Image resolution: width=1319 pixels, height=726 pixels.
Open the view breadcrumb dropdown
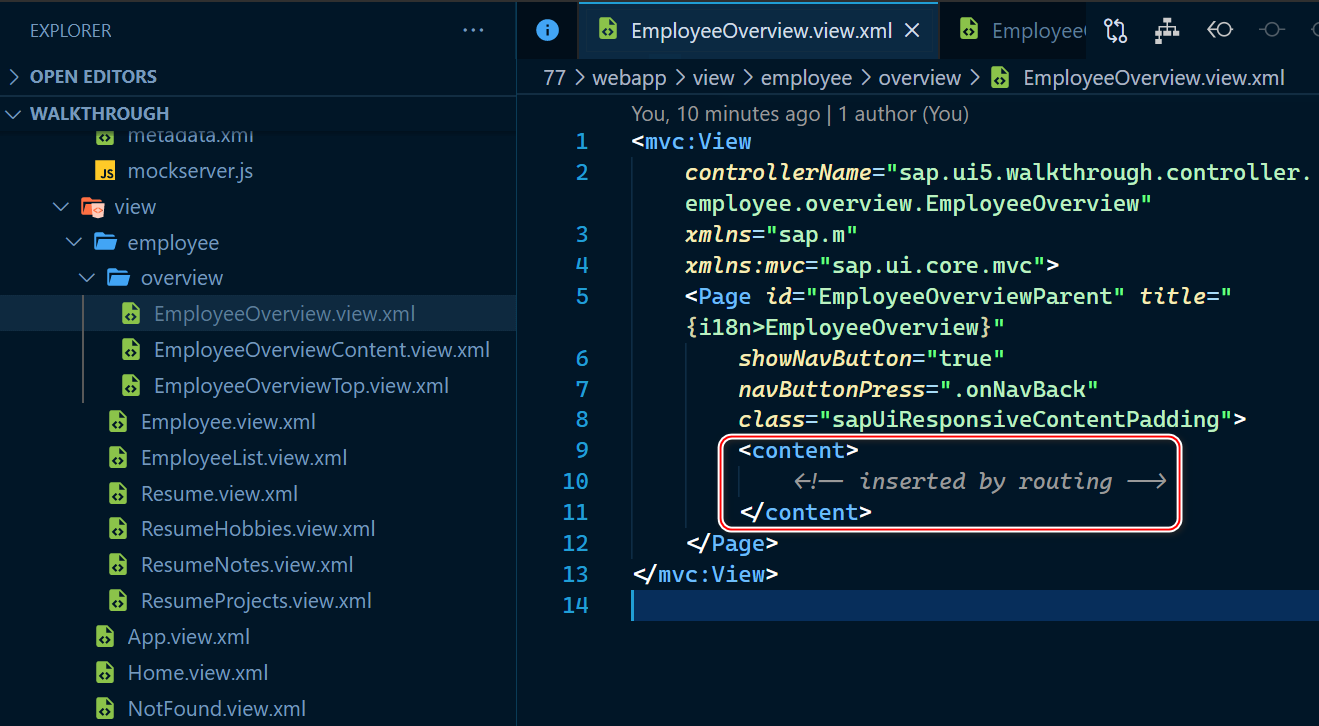pyautogui.click(x=713, y=78)
